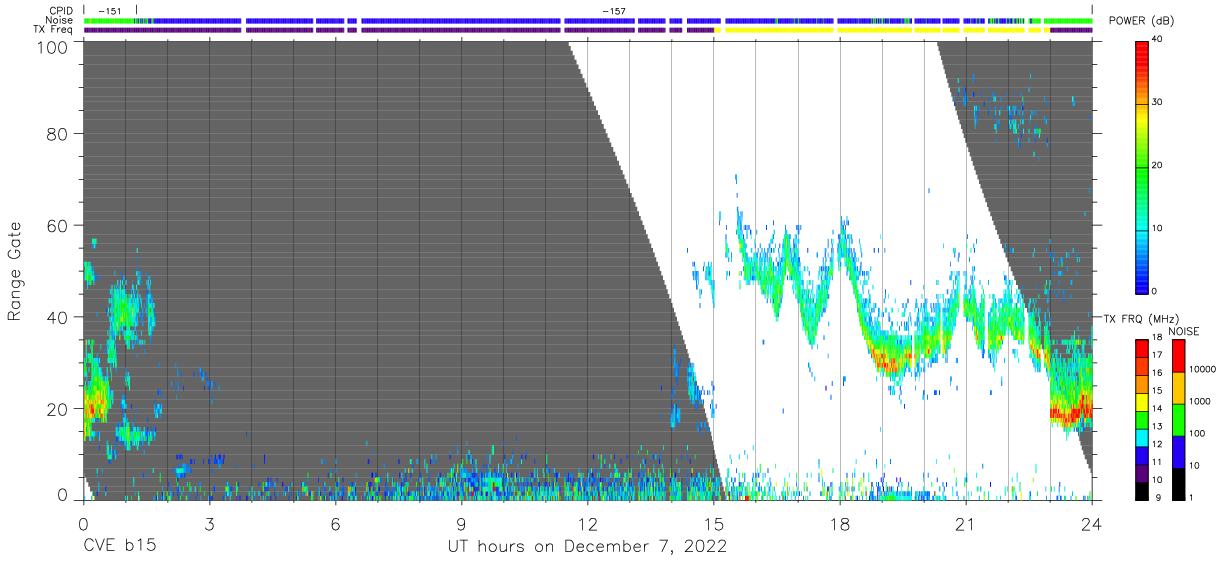
Task: Select the CPID value -157
Action: pos(614,10)
